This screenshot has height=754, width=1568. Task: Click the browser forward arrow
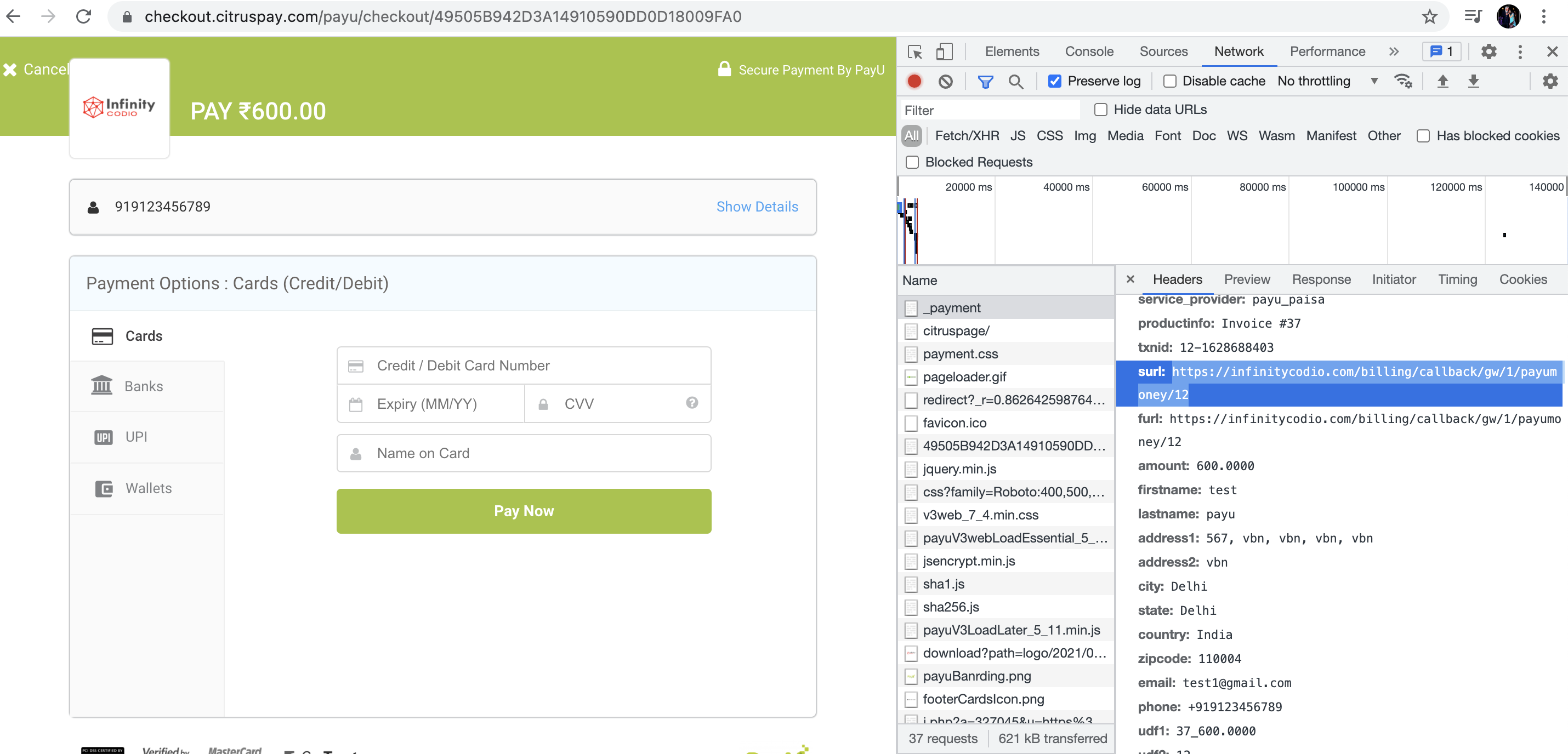48,16
